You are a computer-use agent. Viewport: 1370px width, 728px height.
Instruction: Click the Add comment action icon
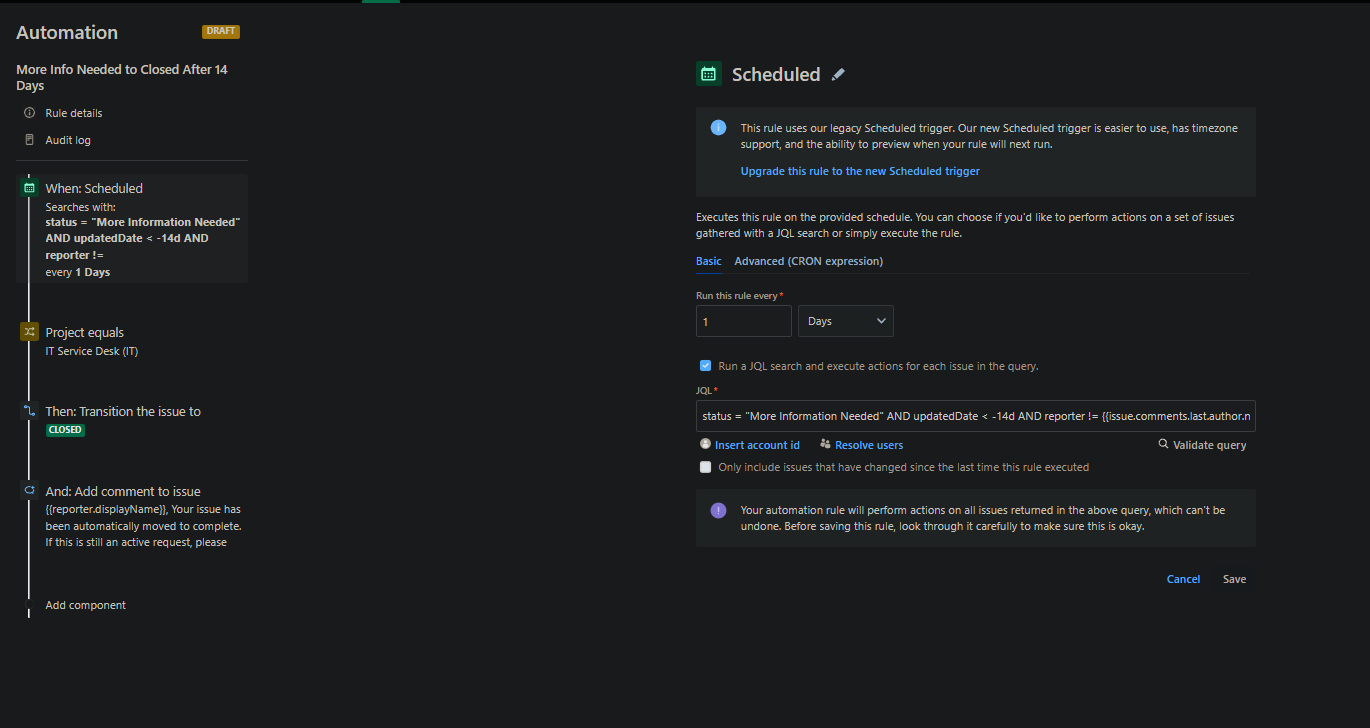29,491
